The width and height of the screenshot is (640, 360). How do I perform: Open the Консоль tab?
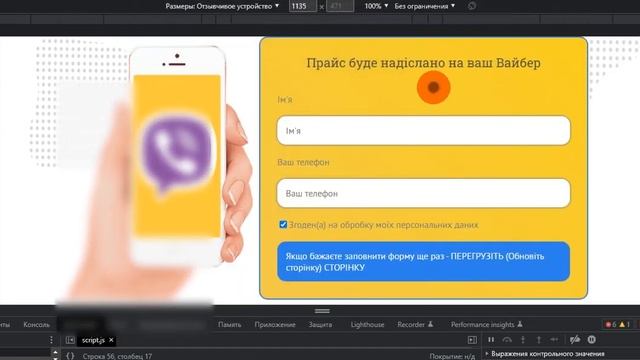click(x=36, y=324)
